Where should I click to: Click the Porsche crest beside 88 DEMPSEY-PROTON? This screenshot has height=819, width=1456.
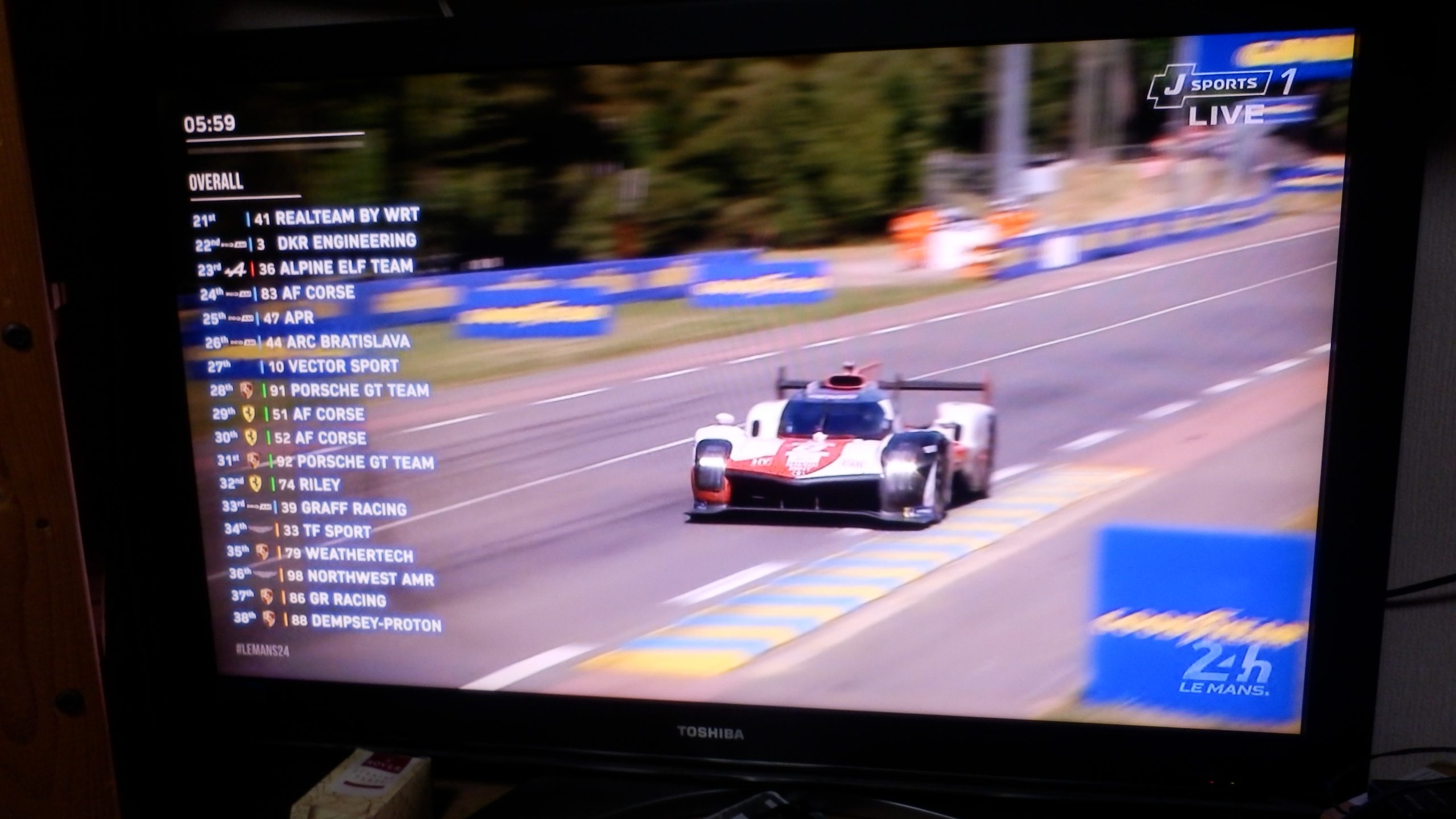(x=269, y=619)
